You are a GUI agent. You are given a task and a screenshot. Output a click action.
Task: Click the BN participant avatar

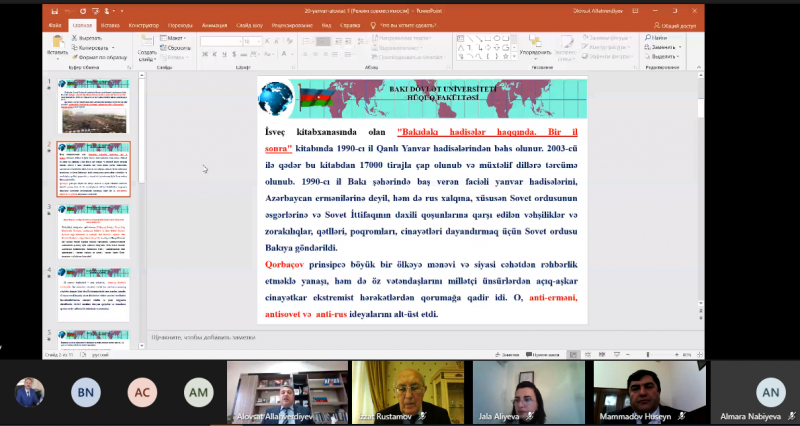point(86,392)
